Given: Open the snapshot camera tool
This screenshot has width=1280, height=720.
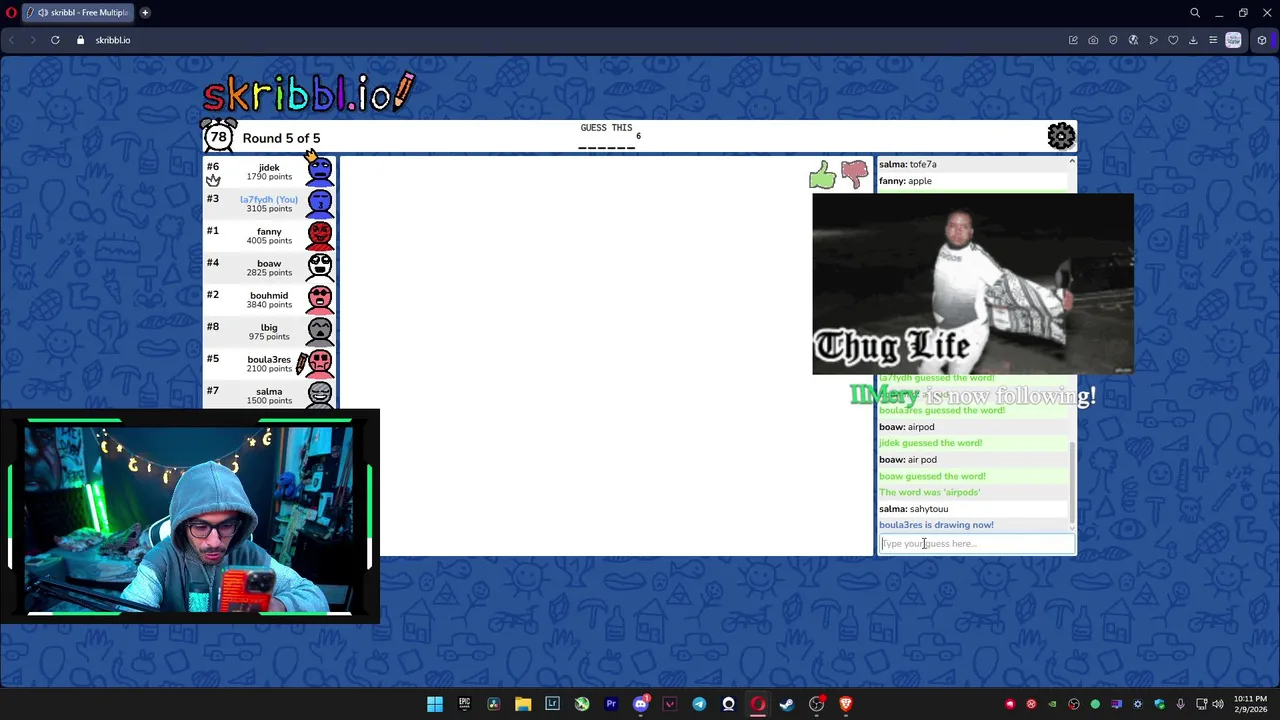Looking at the screenshot, I should (x=1093, y=40).
